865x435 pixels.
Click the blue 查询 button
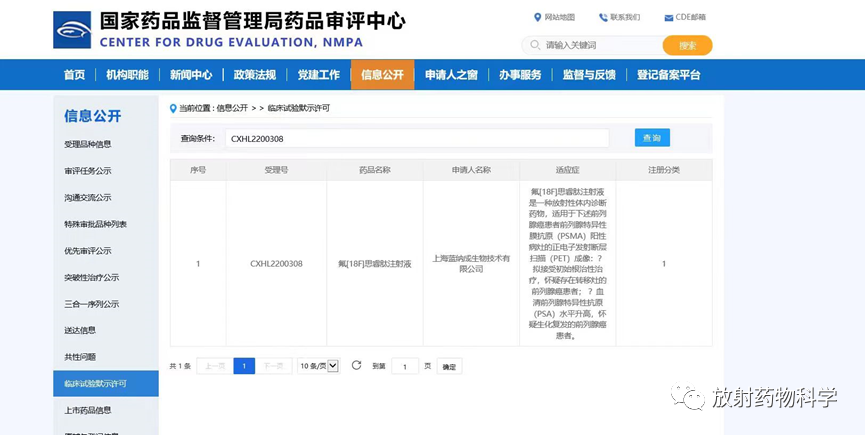651,138
